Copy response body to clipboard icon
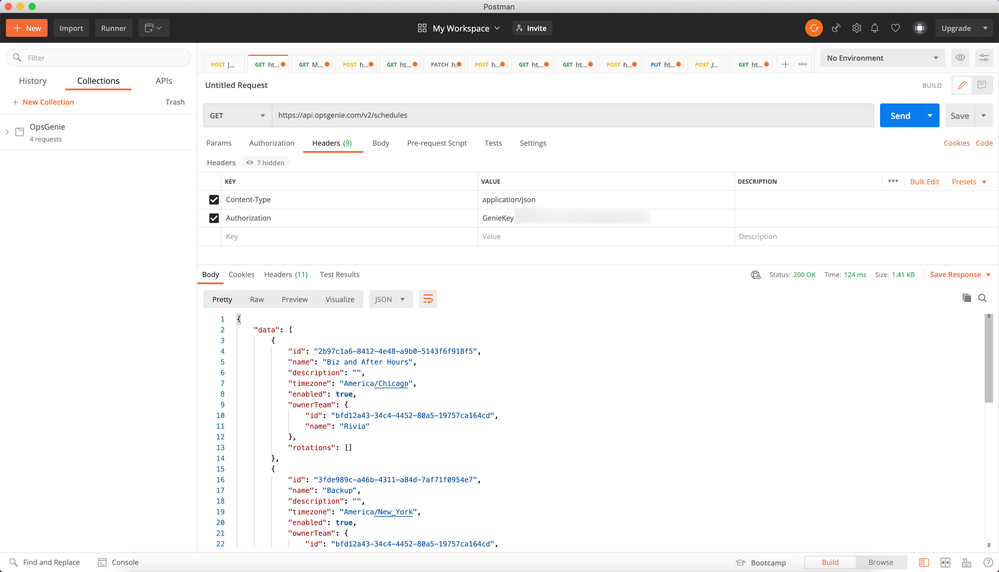The width and height of the screenshot is (999, 572). 967,298
